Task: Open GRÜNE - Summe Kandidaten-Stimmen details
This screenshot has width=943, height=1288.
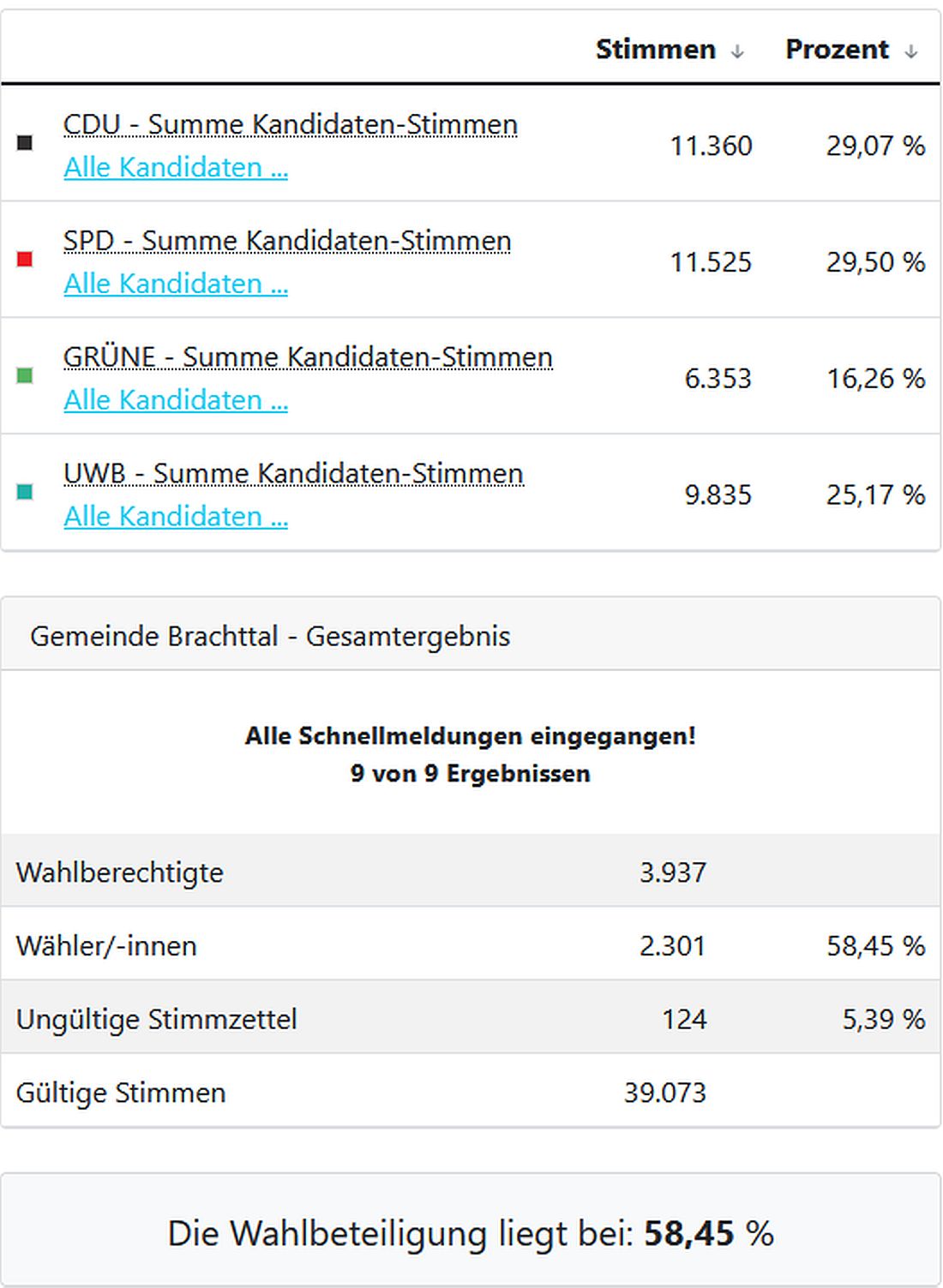Action: tap(309, 356)
